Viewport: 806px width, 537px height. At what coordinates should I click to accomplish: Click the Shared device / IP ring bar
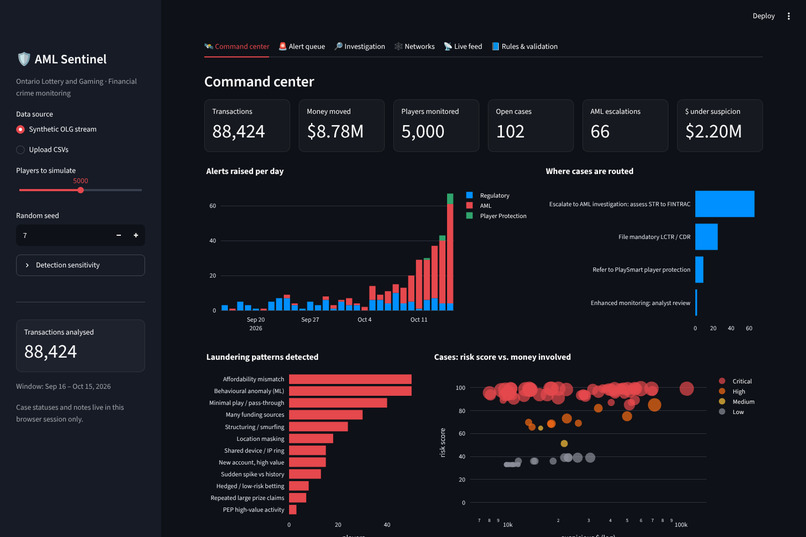coord(307,451)
